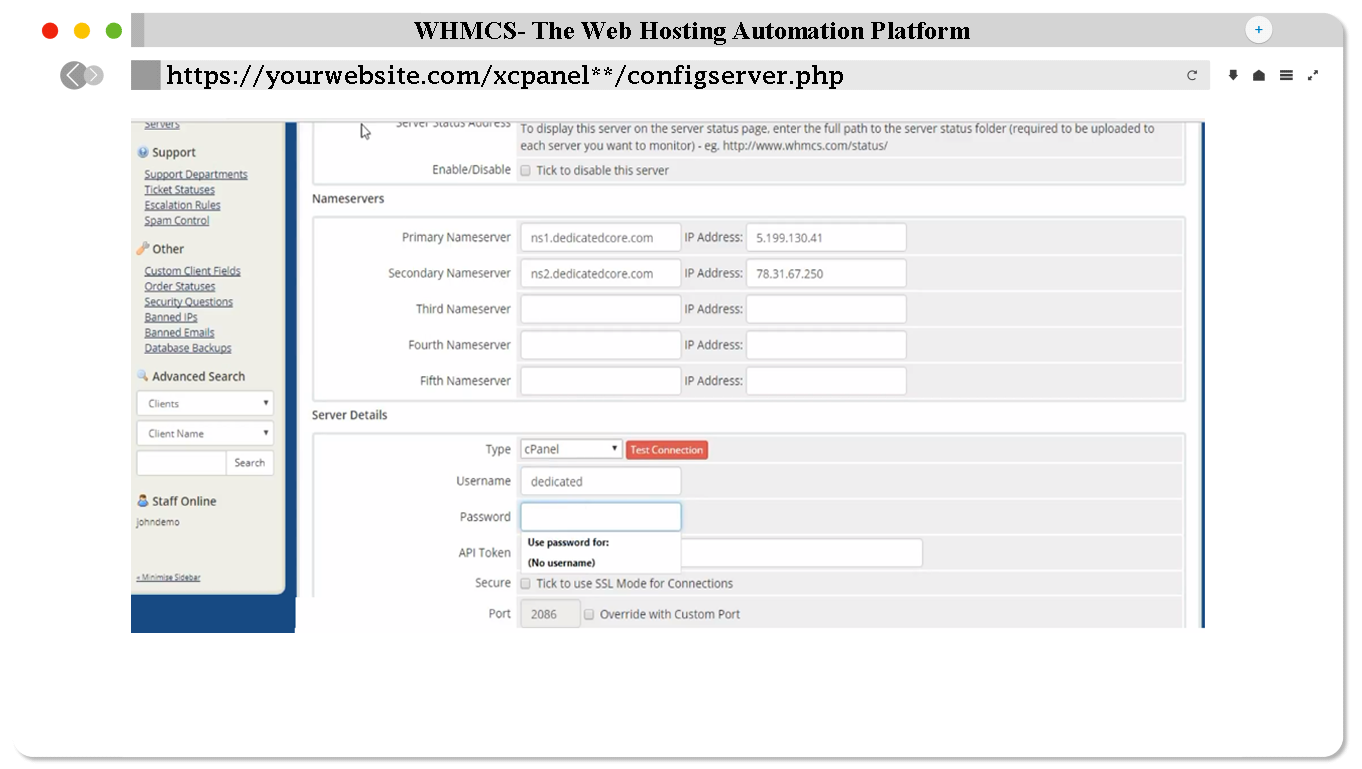Click the Port field showing 2086
This screenshot has width=1362, height=769.
(550, 614)
